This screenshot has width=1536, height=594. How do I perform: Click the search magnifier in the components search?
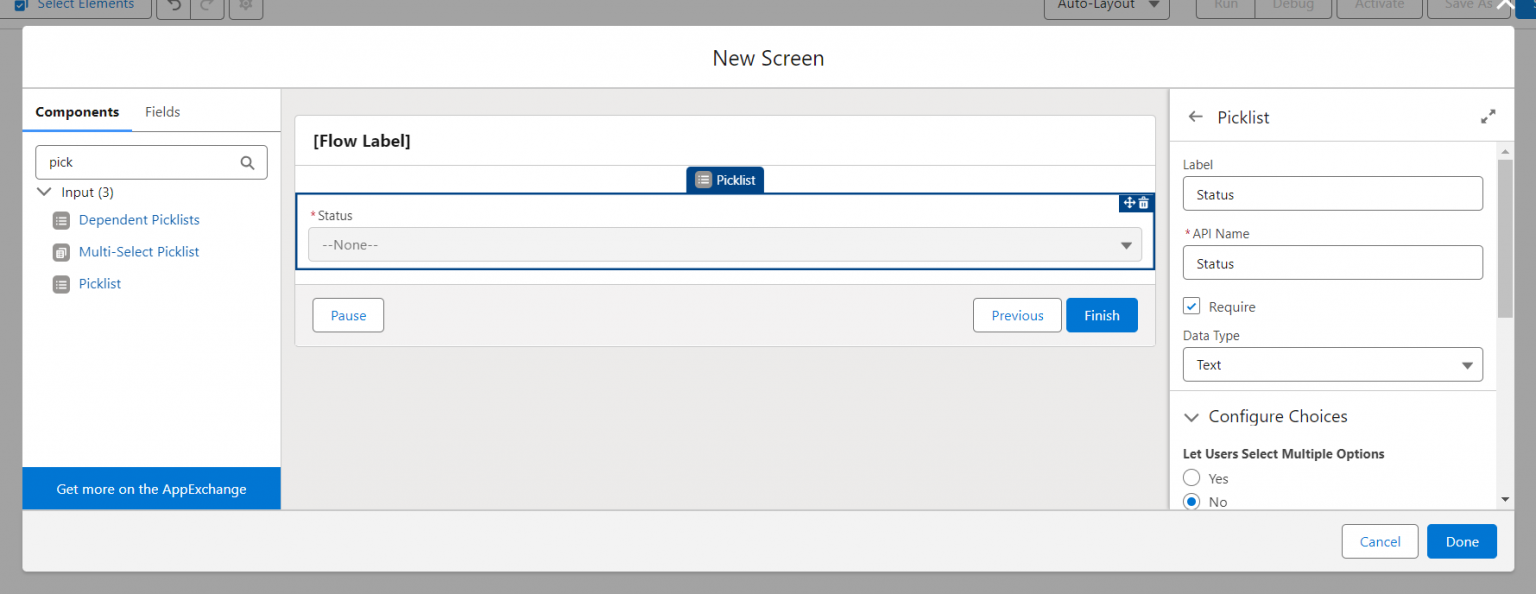(x=247, y=162)
